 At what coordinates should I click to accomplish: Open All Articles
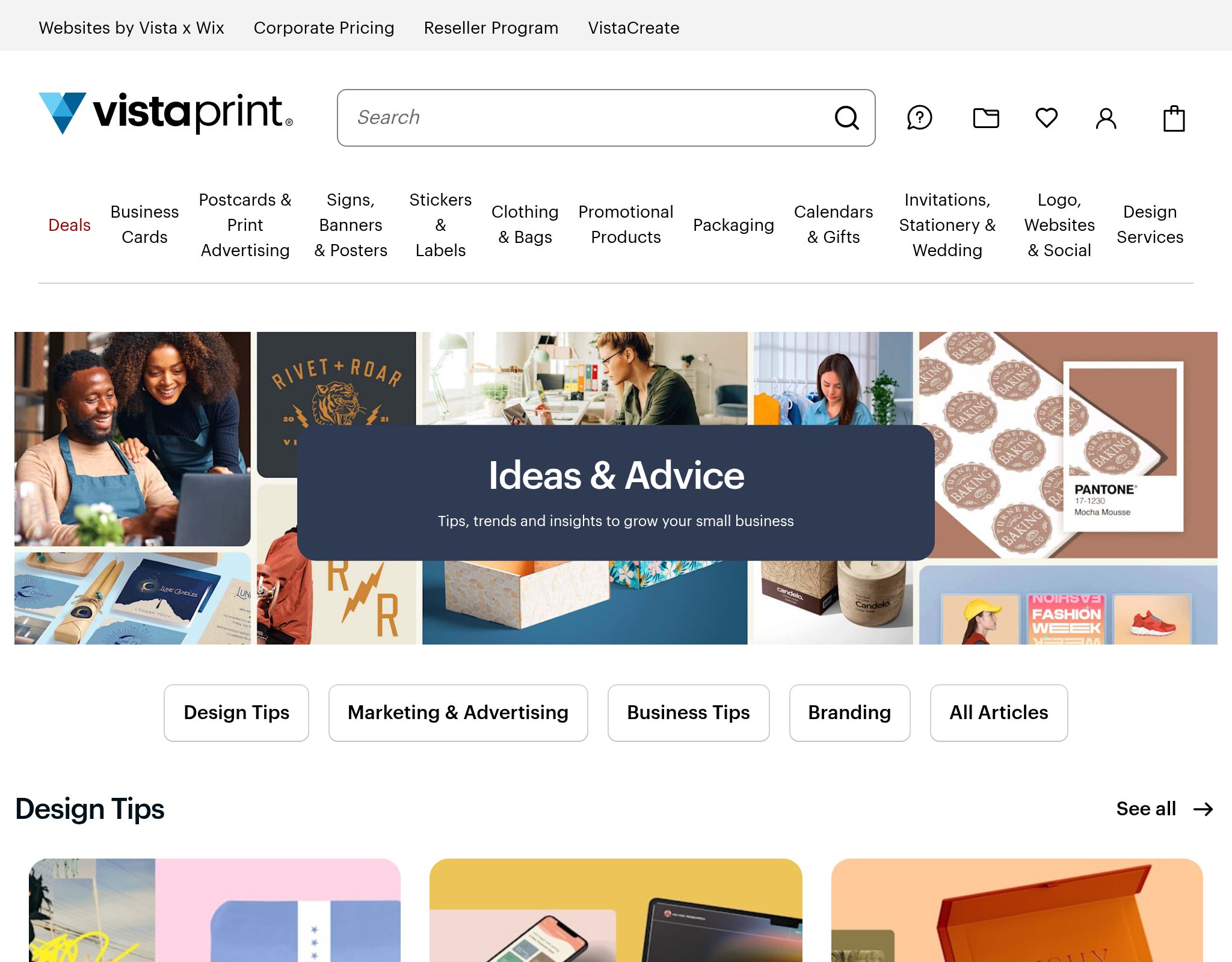coord(999,712)
